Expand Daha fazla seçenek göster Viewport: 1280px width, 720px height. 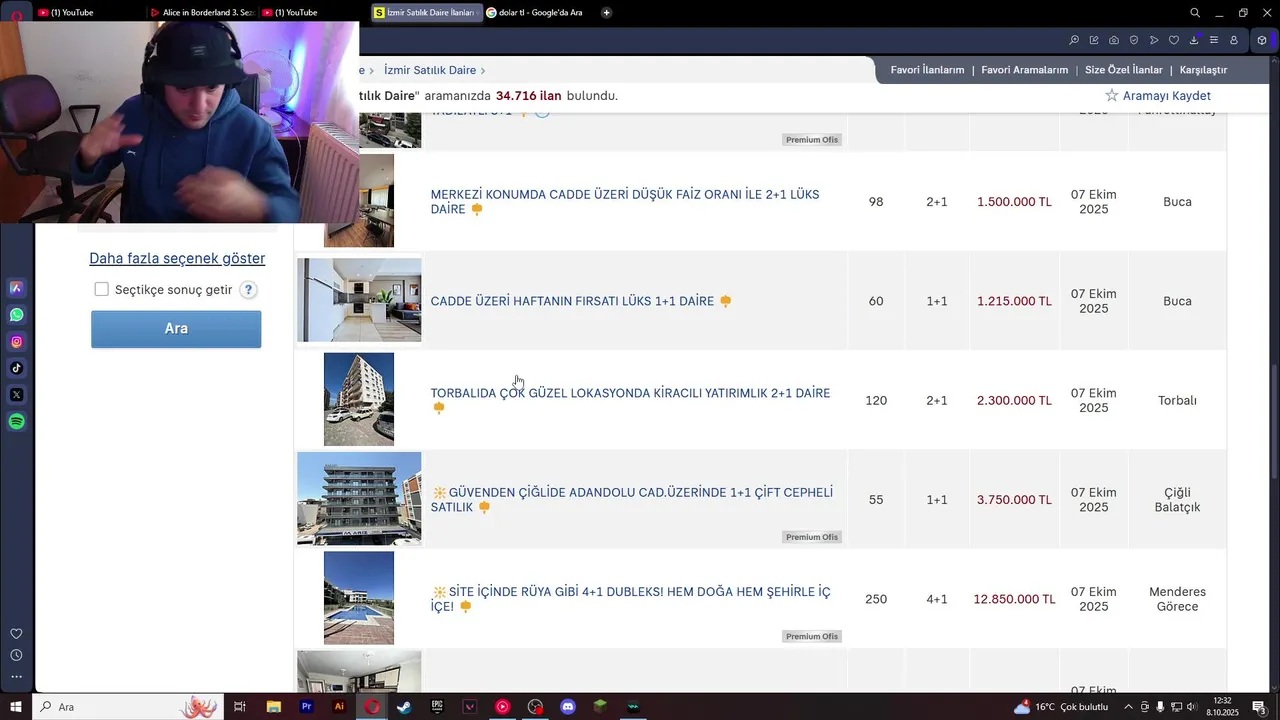click(177, 258)
